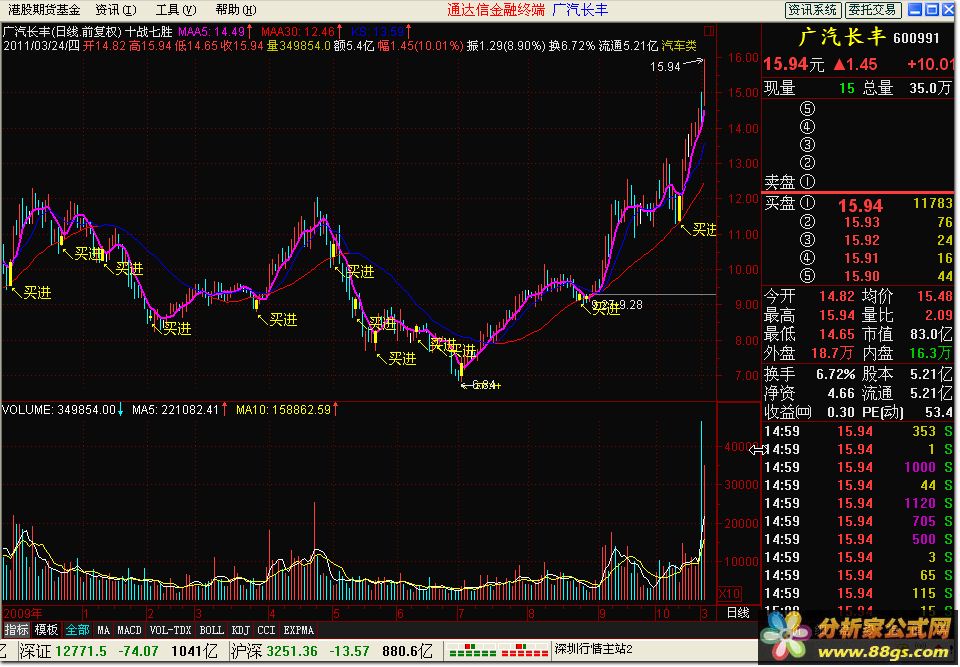Viewport: 960px width, 667px height.
Task: Click the 十战七胜 indicator name
Action: [149, 31]
